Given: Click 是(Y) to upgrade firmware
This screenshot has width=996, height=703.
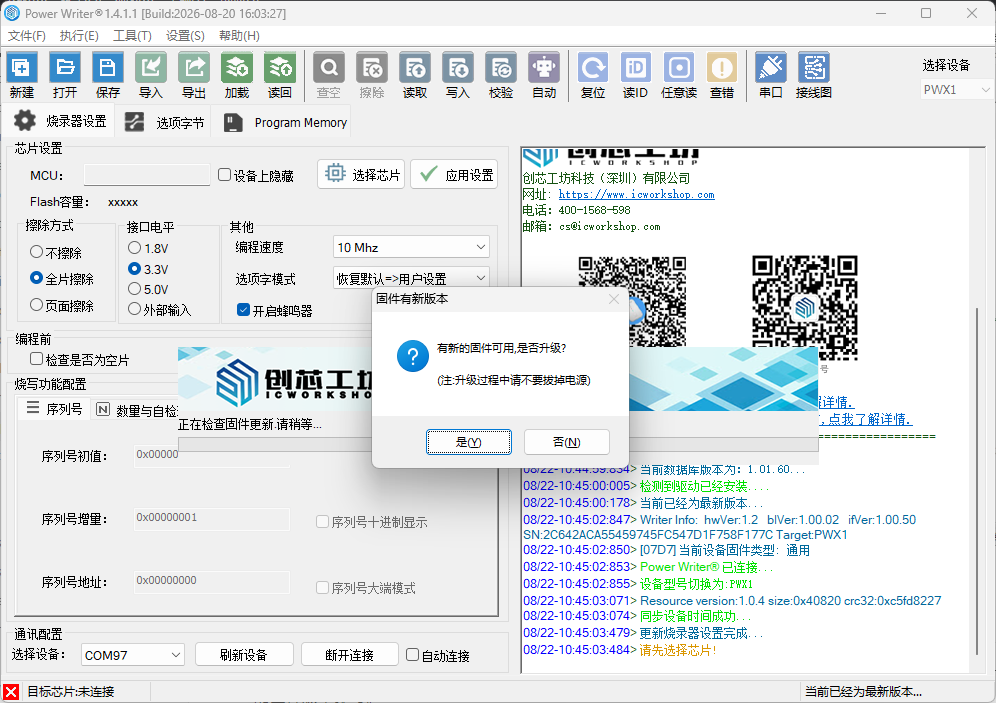Looking at the screenshot, I should pyautogui.click(x=469, y=442).
